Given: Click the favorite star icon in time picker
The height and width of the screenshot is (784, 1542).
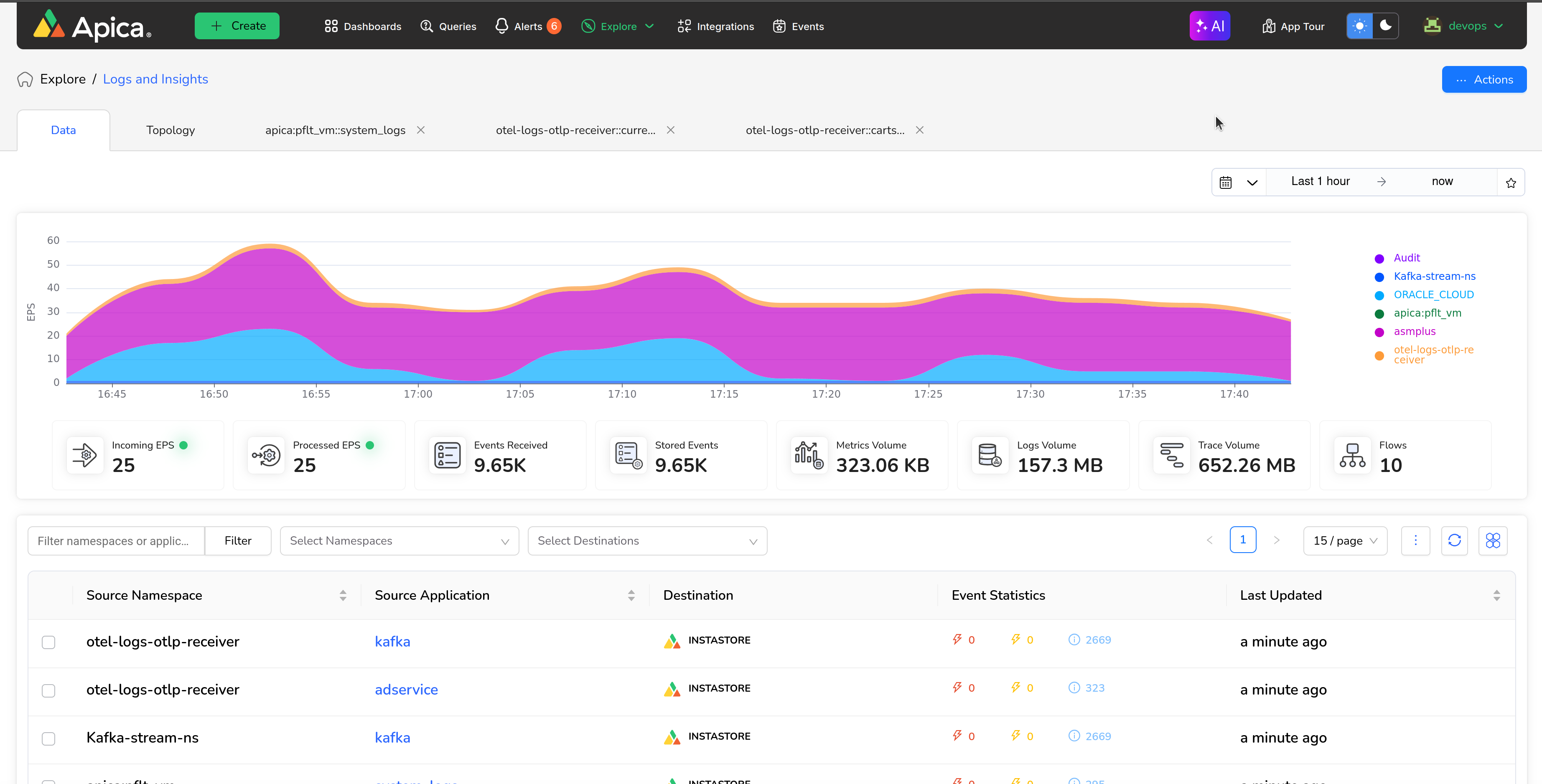Looking at the screenshot, I should (x=1510, y=183).
